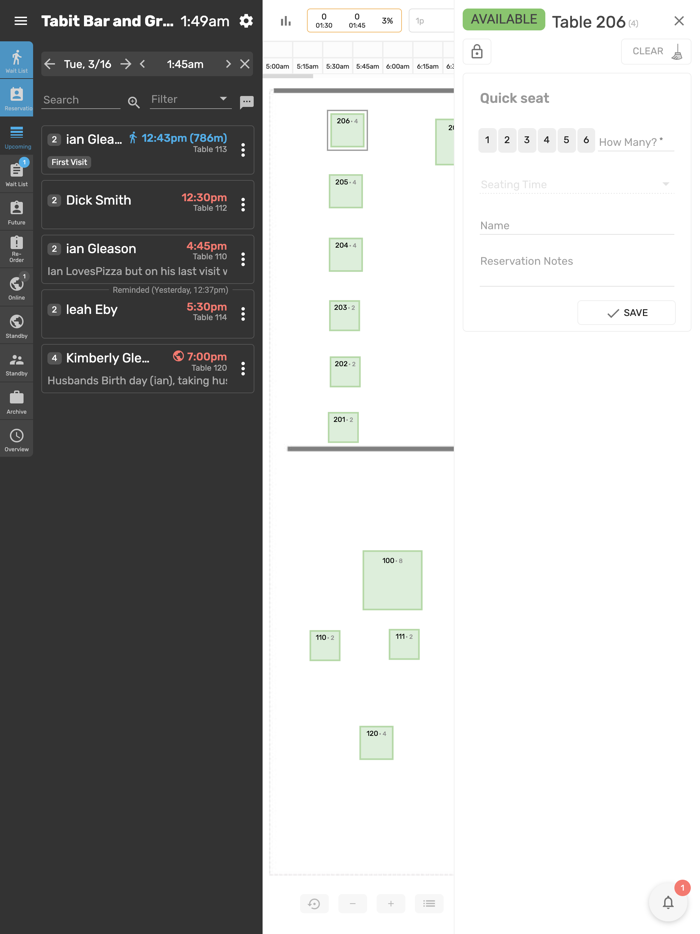Open settings gear icon

click(x=246, y=21)
